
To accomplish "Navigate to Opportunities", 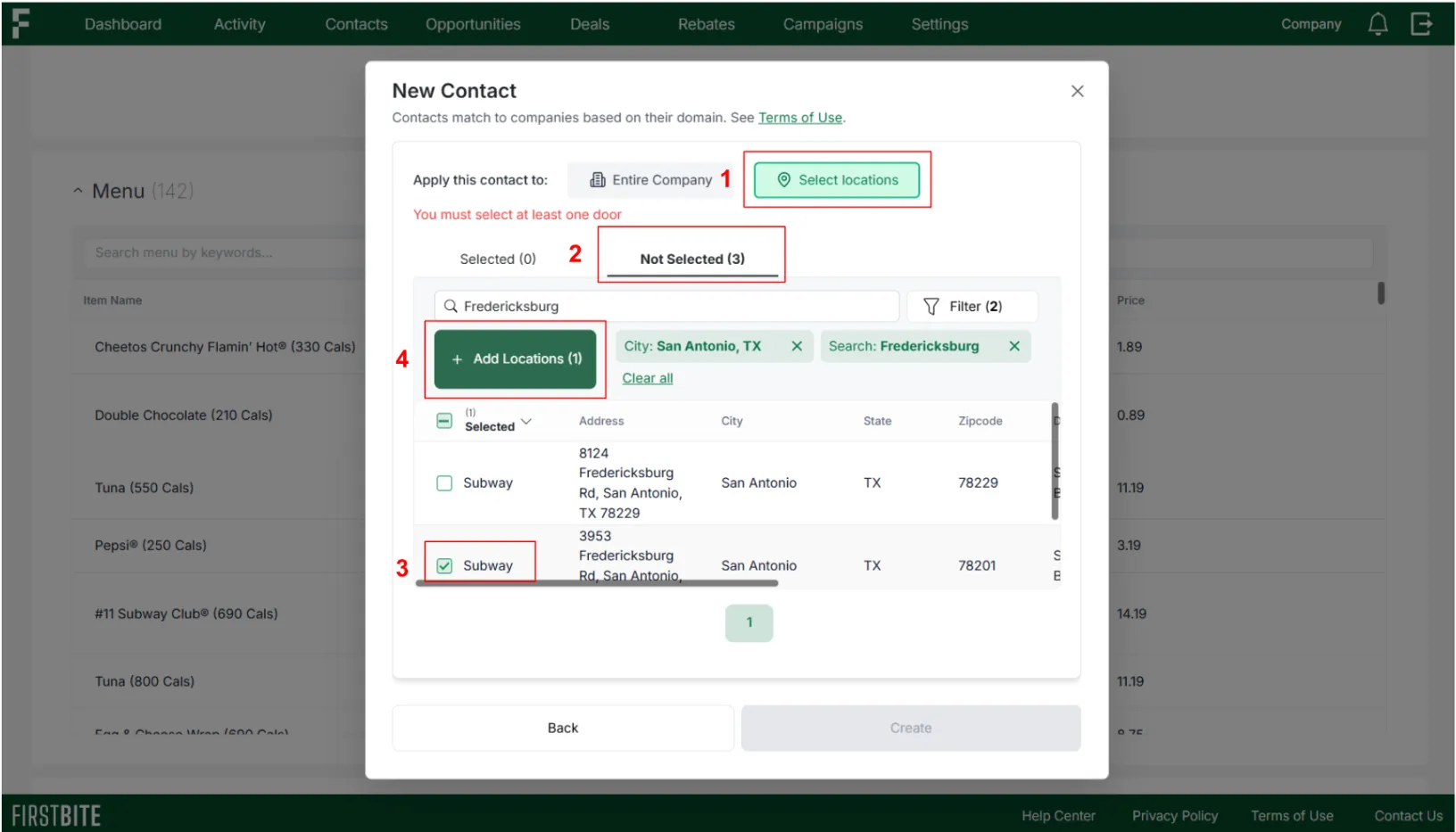I will point(473,24).
